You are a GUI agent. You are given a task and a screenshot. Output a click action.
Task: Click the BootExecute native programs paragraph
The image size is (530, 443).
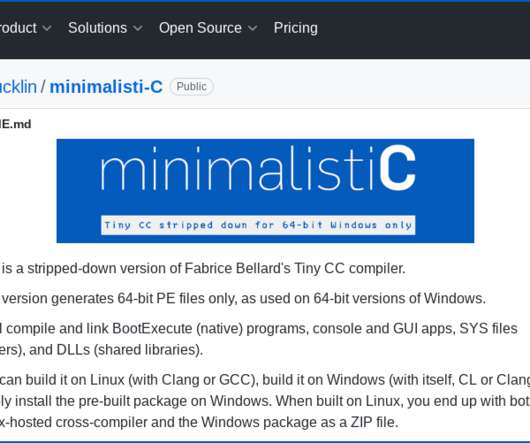[x=259, y=339]
